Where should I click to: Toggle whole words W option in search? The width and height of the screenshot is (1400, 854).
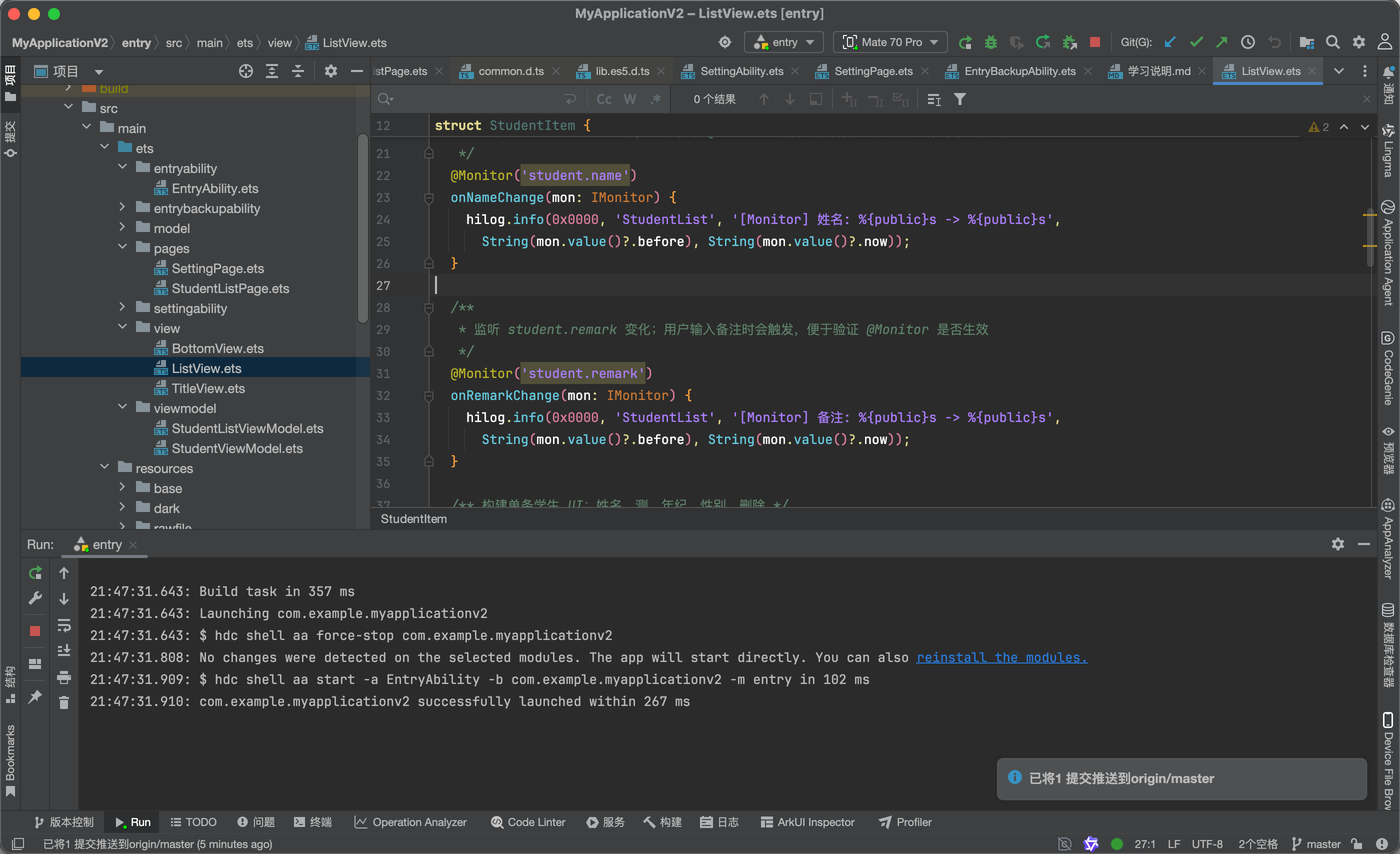pos(629,99)
